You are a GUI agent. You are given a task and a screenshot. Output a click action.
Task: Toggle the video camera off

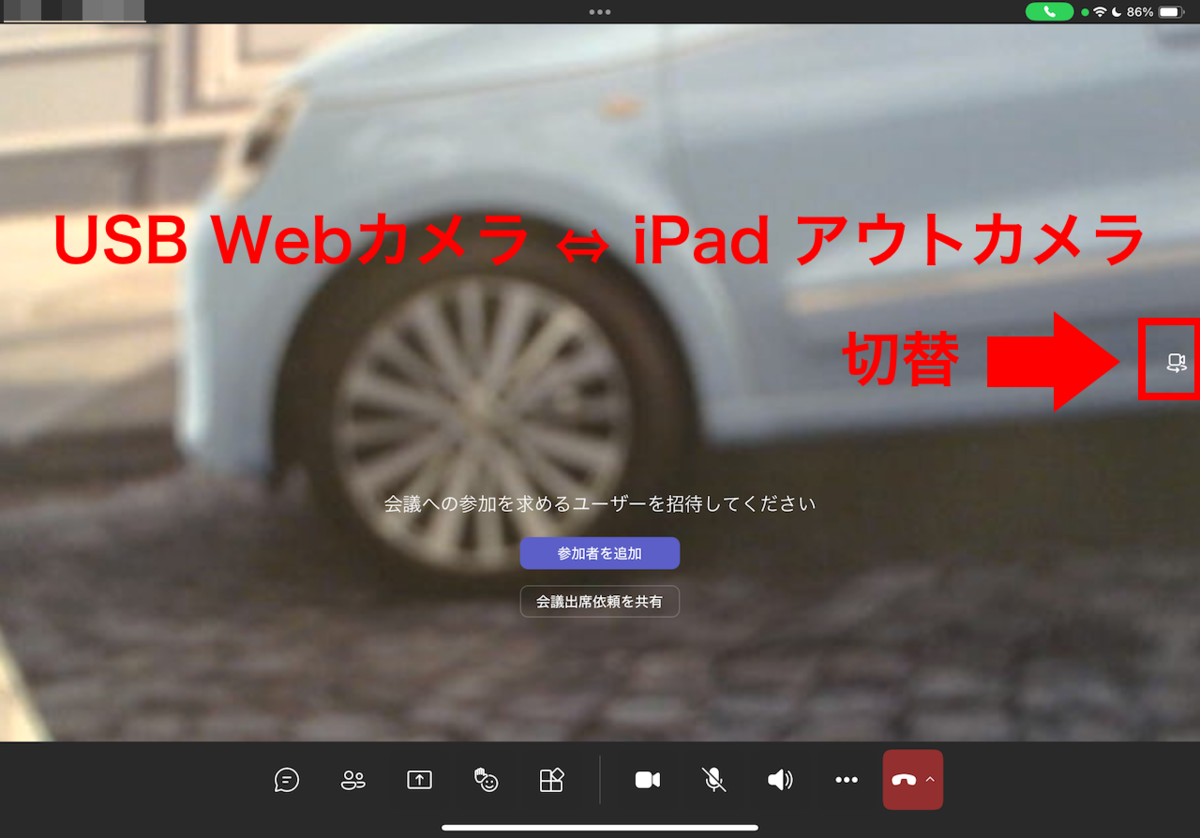coord(648,780)
